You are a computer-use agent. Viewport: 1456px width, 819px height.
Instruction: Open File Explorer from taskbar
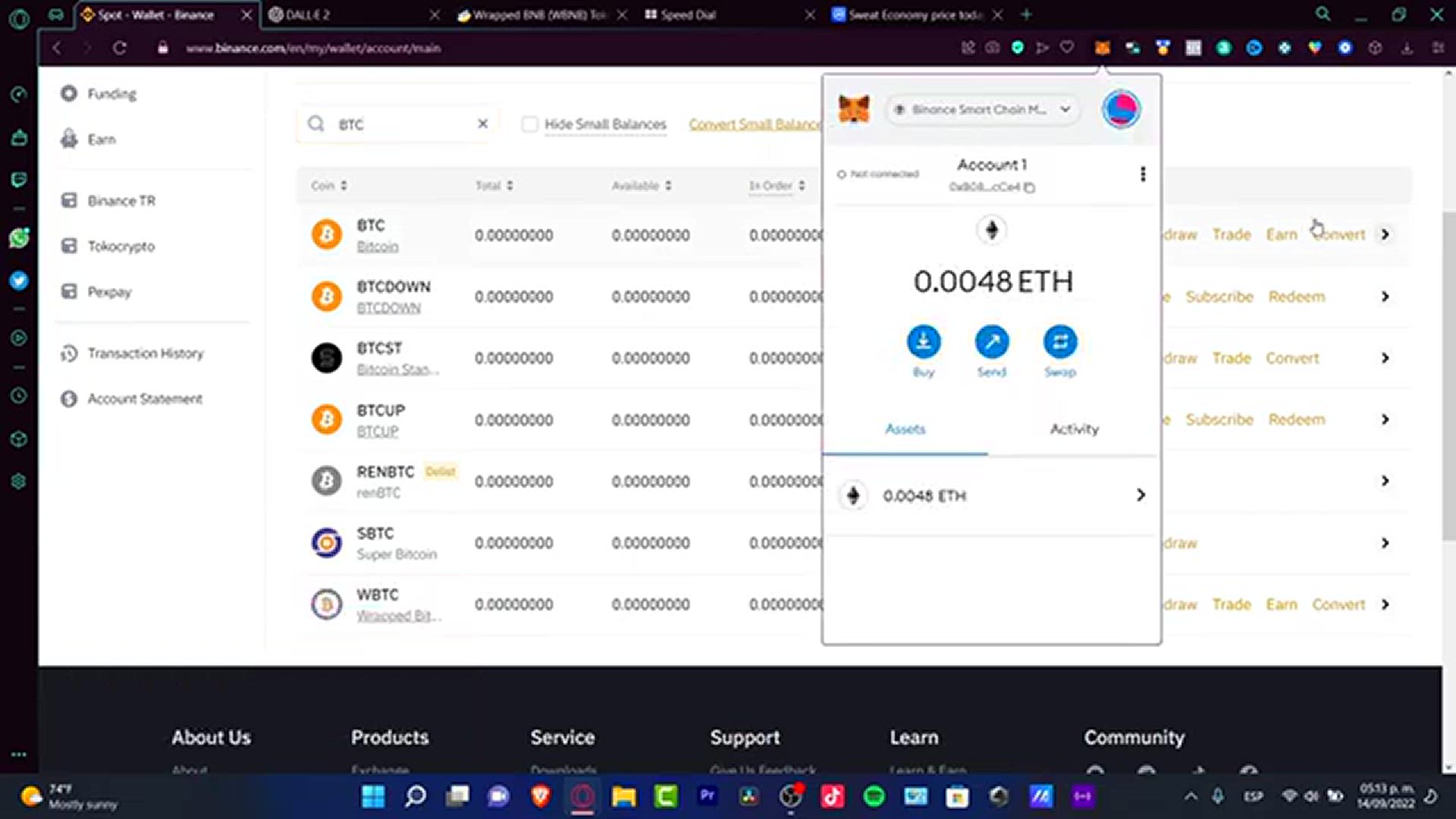click(x=624, y=796)
